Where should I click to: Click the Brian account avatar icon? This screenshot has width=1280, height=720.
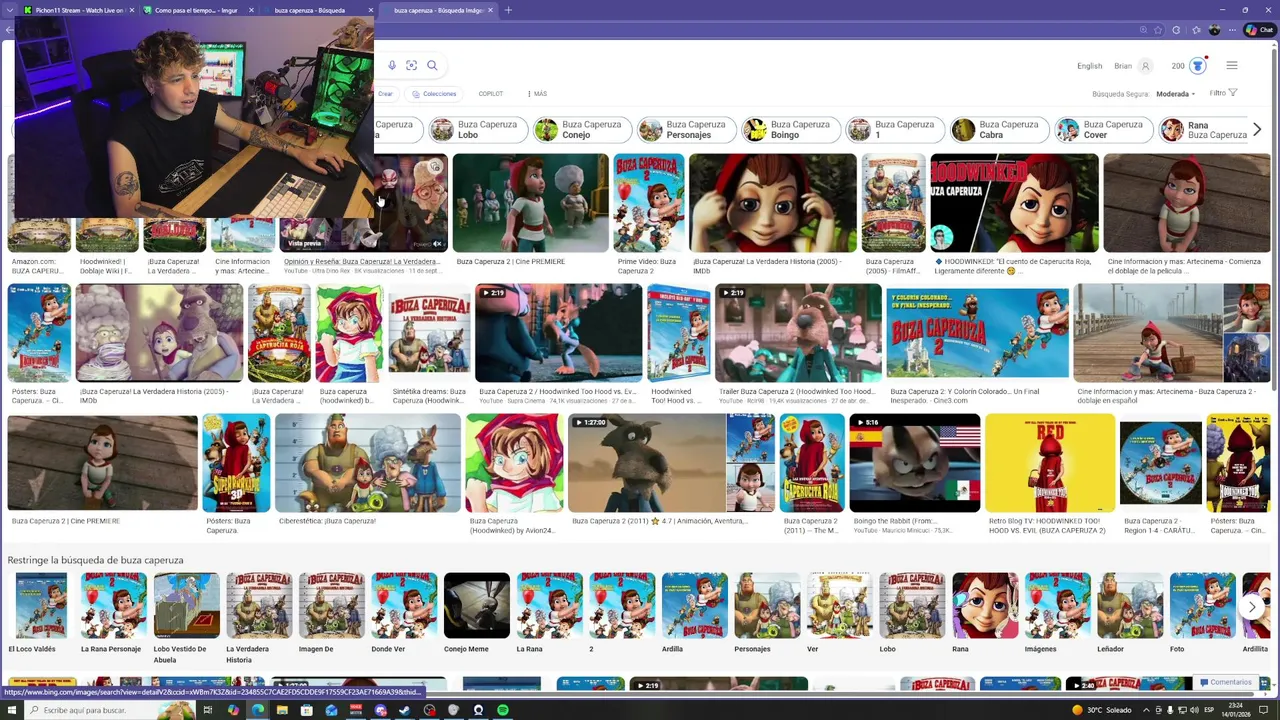(1146, 66)
